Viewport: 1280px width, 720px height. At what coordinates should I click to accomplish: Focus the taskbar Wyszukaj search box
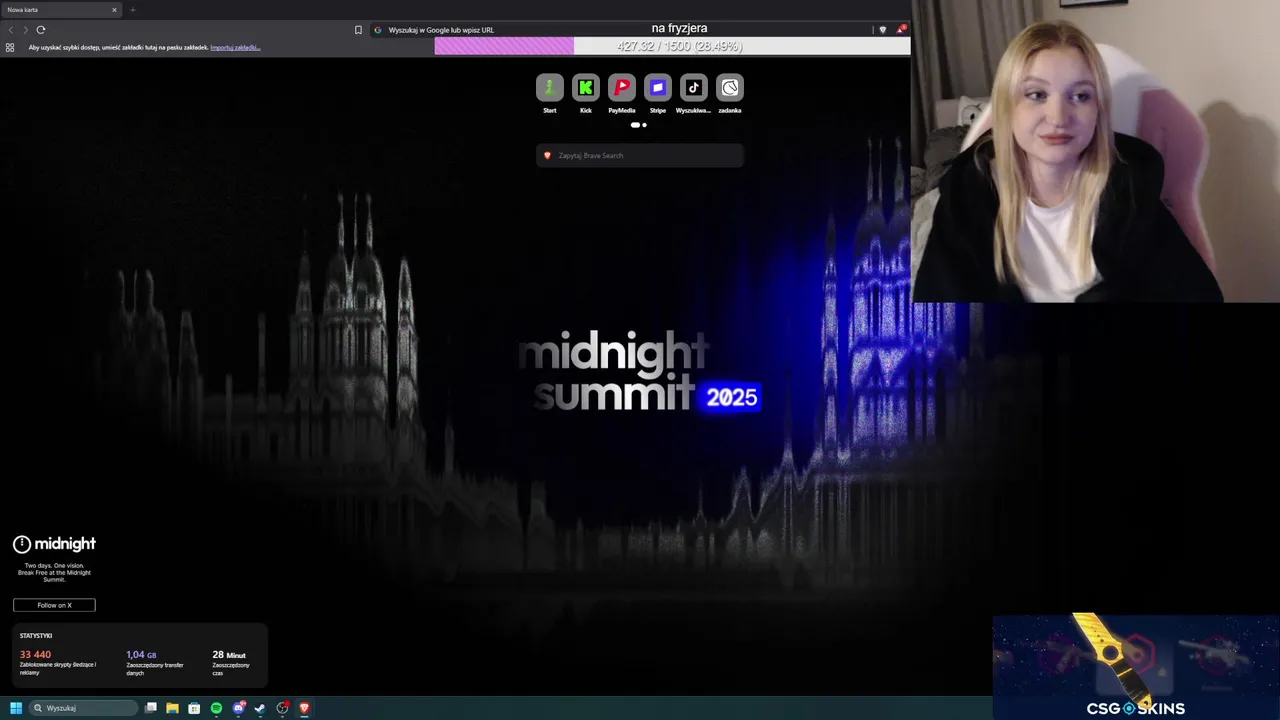pos(83,708)
